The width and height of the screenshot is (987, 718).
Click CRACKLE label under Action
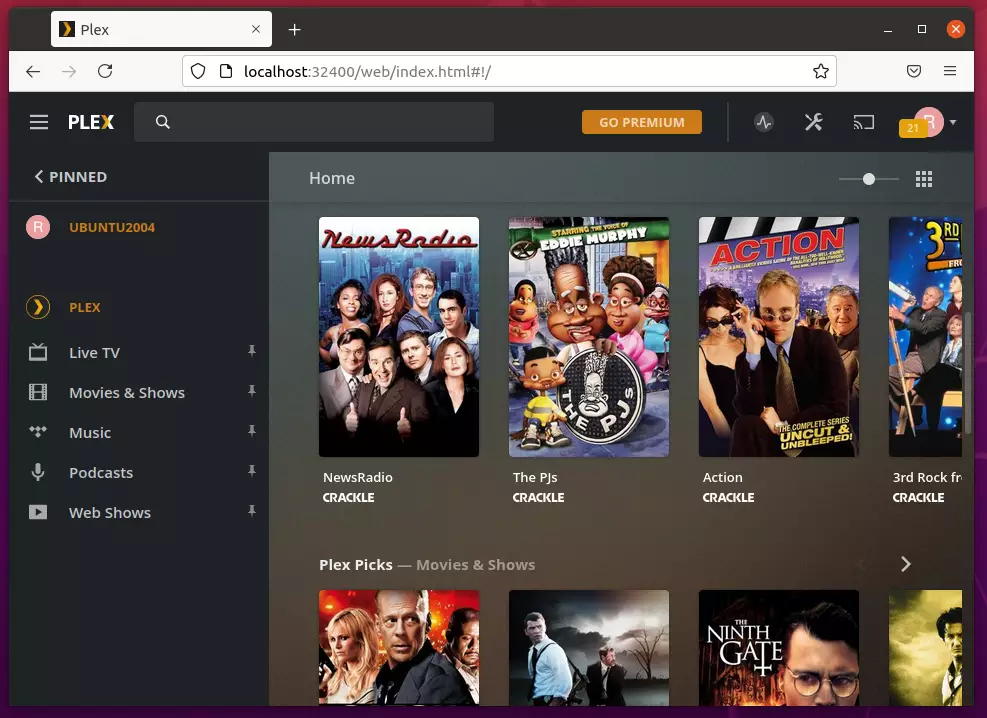pos(728,497)
